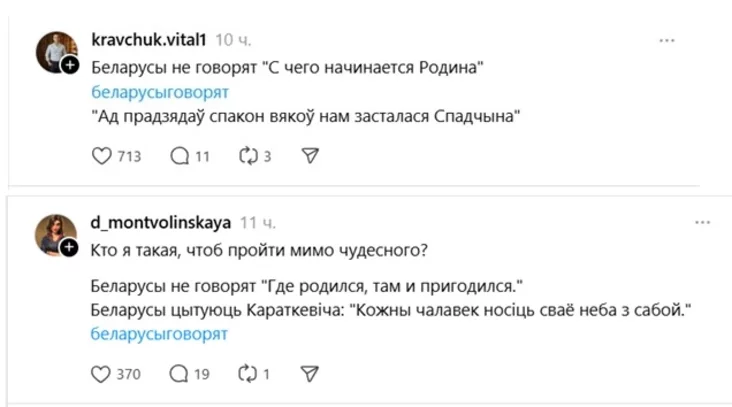The image size is (732, 407).
Task: Open replies on d_montvolinskaya post
Action: point(180,374)
